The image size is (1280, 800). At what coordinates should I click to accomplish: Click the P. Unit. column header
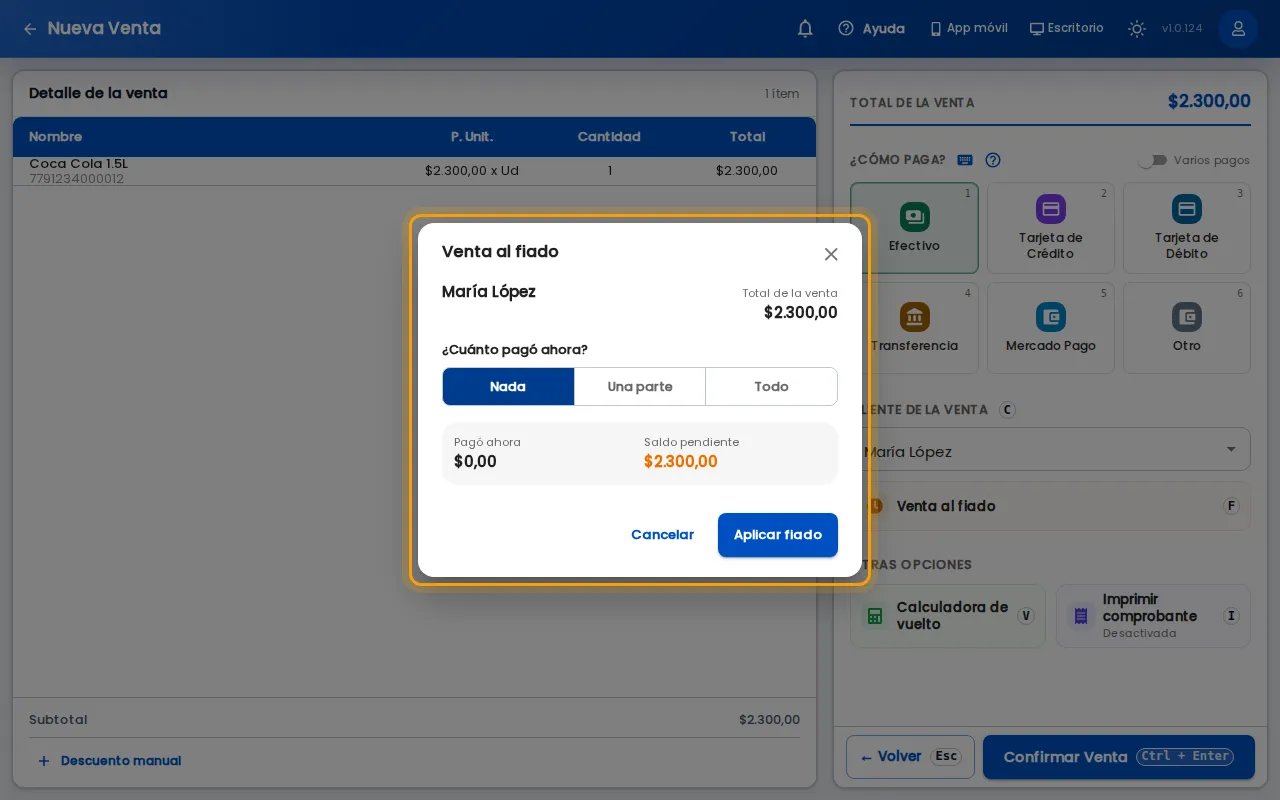[472, 137]
